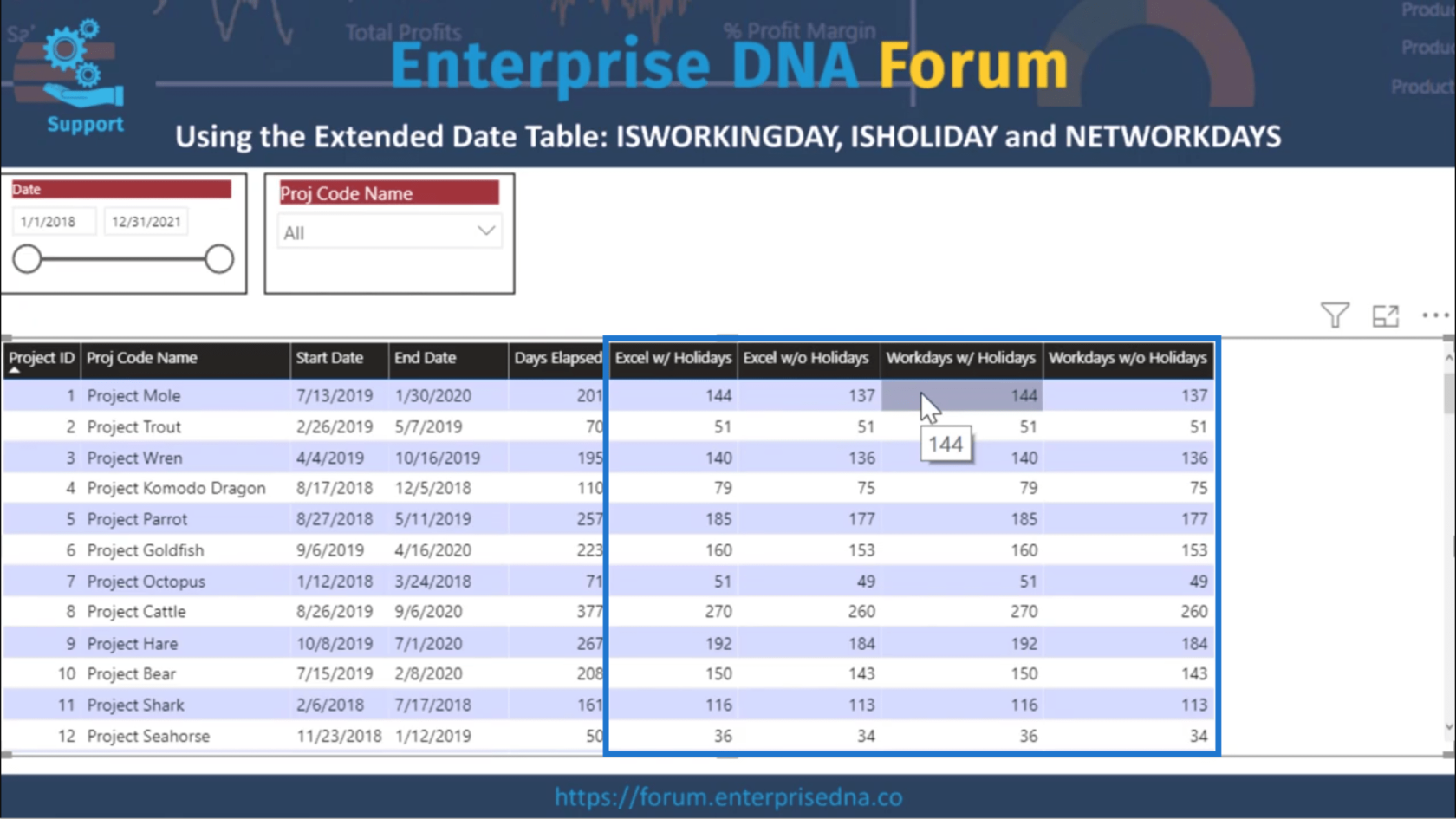
Task: Sort by Days Elapsed column header
Action: pyautogui.click(x=557, y=358)
